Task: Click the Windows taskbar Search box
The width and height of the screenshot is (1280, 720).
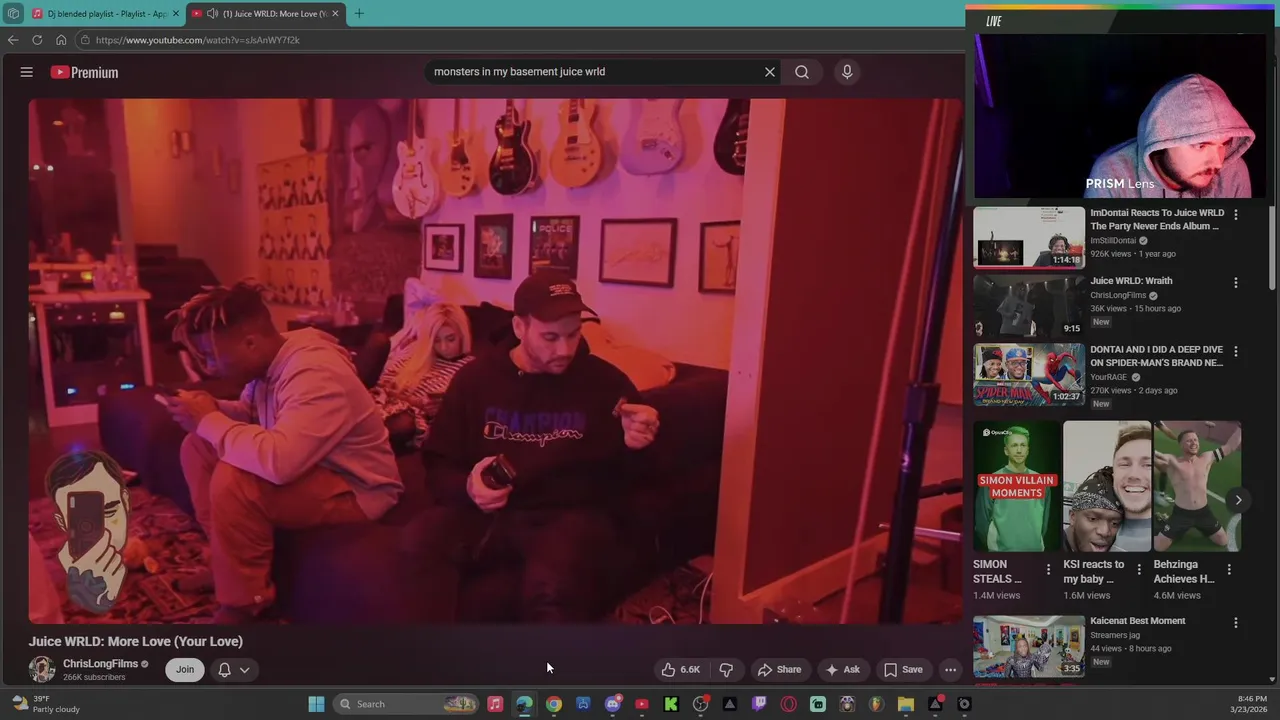Action: [x=406, y=704]
